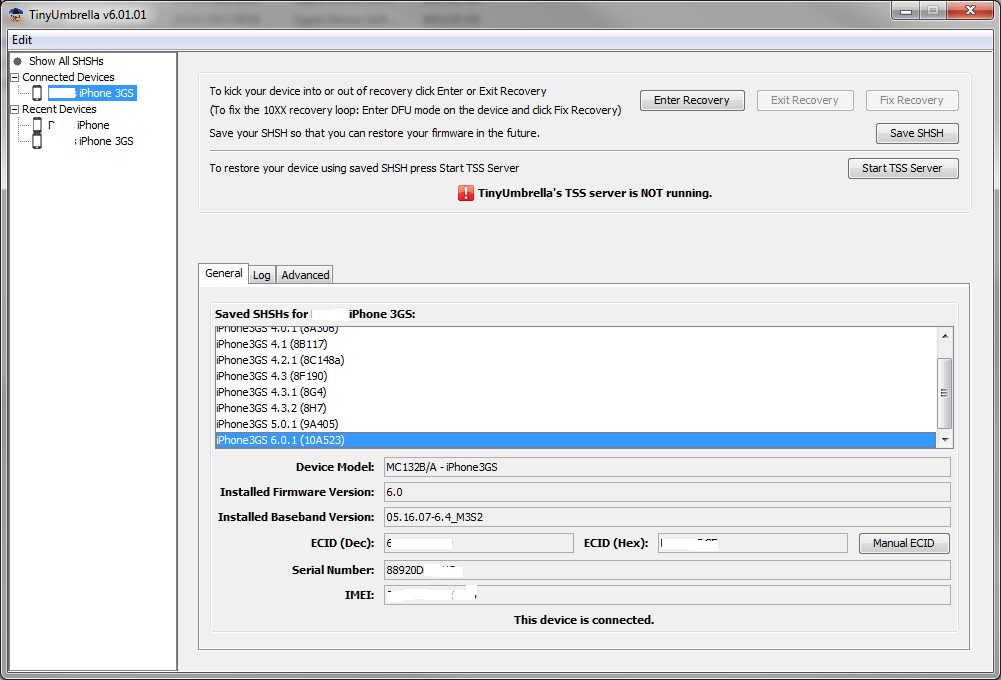
Task: Click the Installed Baseband Version field
Action: 667,517
